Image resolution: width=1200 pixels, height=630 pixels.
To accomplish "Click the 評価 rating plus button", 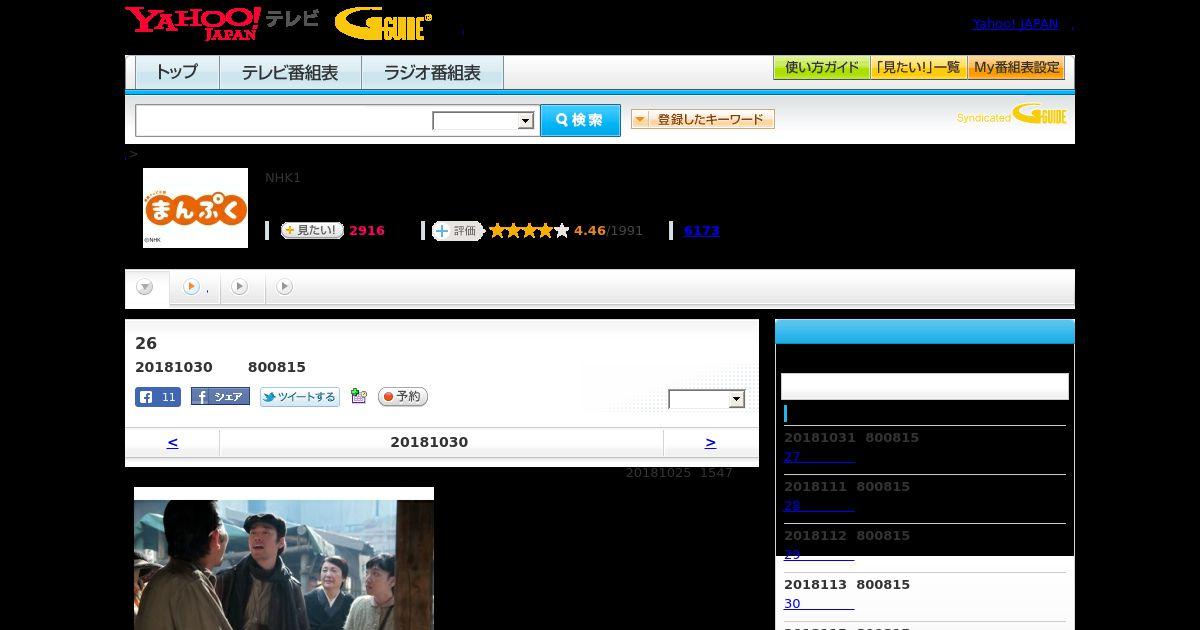I will [458, 230].
